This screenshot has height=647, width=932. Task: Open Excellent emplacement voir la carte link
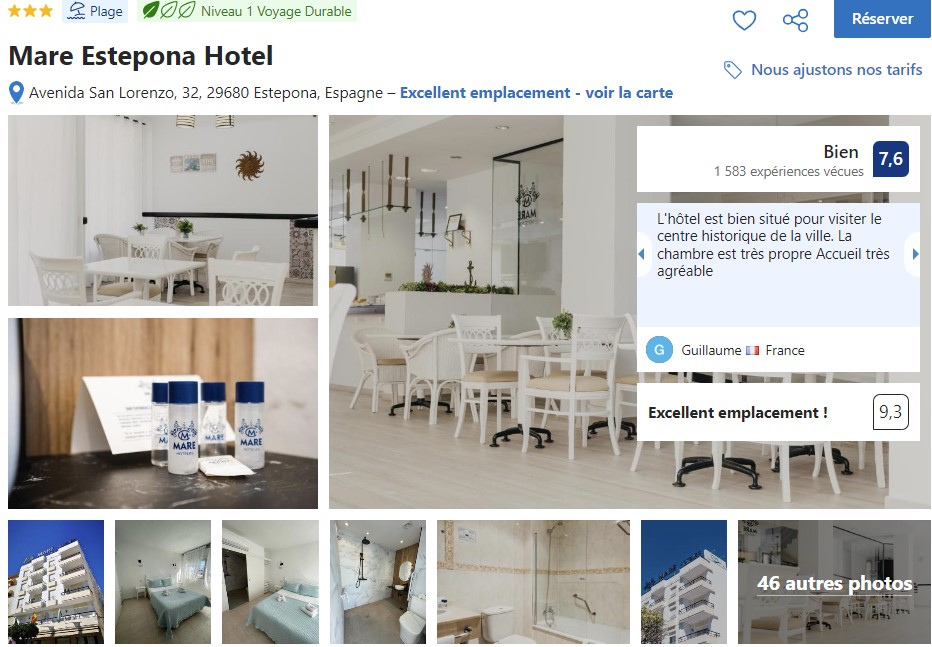536,93
